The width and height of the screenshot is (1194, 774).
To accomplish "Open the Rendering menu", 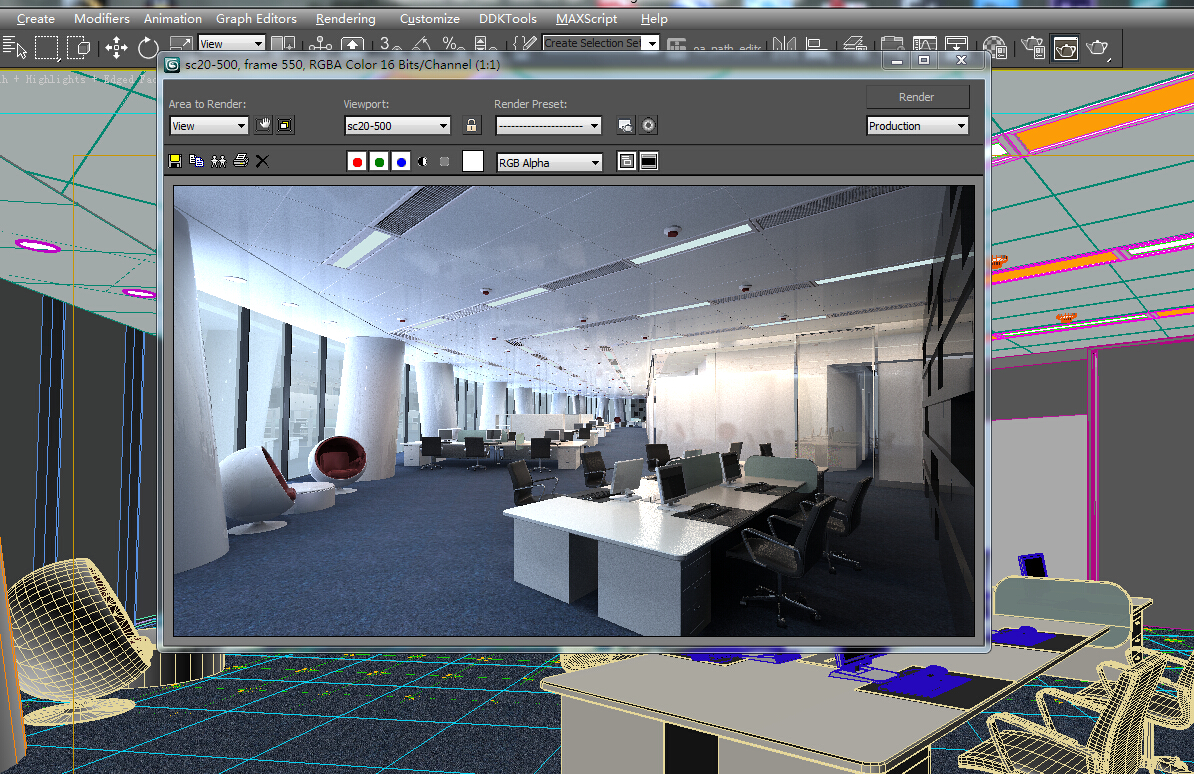I will 345,19.
